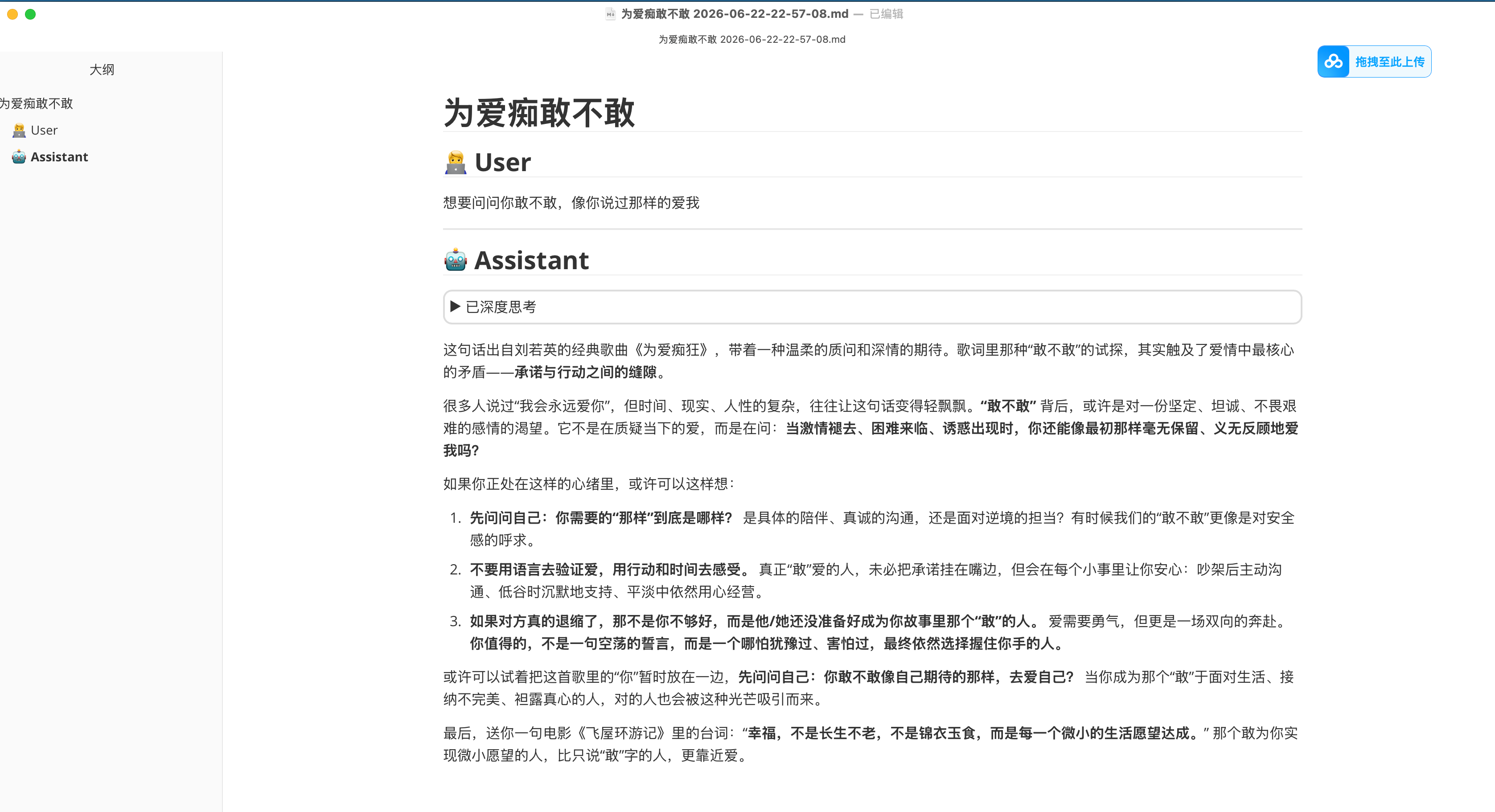Expand the 已深度思考 disclosure triangle

tap(456, 307)
